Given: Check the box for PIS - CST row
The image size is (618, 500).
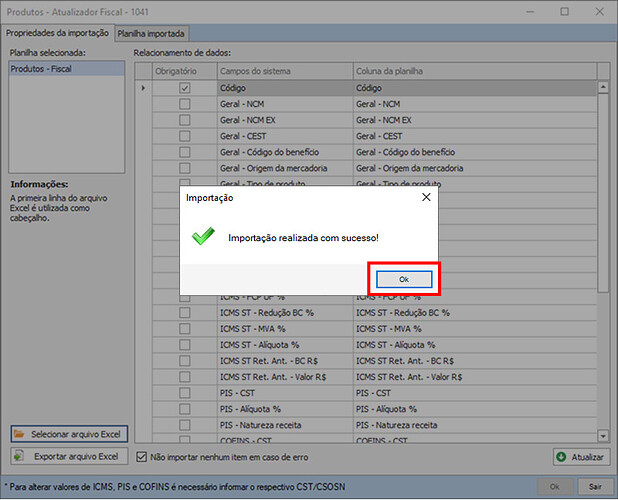Looking at the screenshot, I should (184, 394).
